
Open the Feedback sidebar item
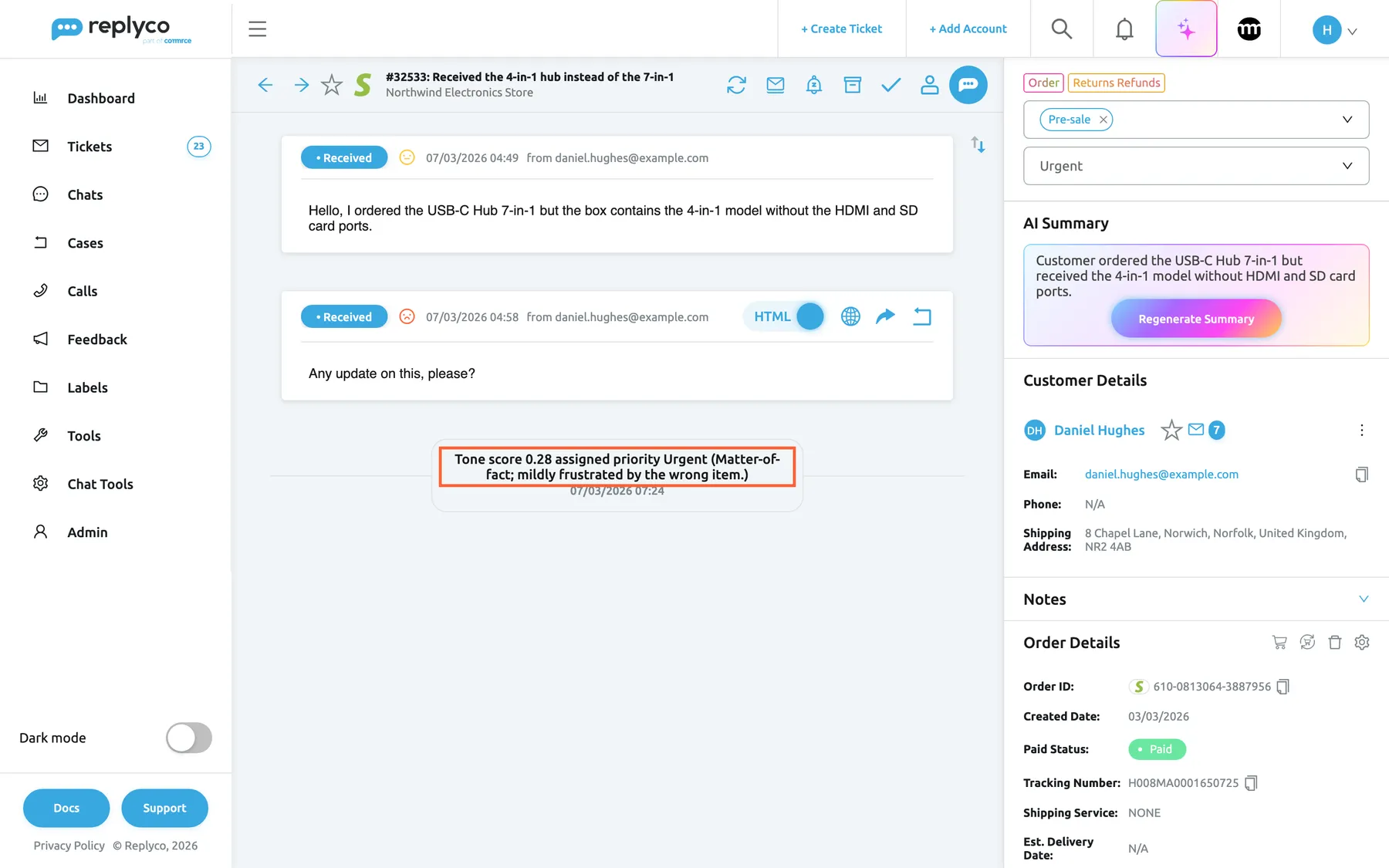click(97, 339)
